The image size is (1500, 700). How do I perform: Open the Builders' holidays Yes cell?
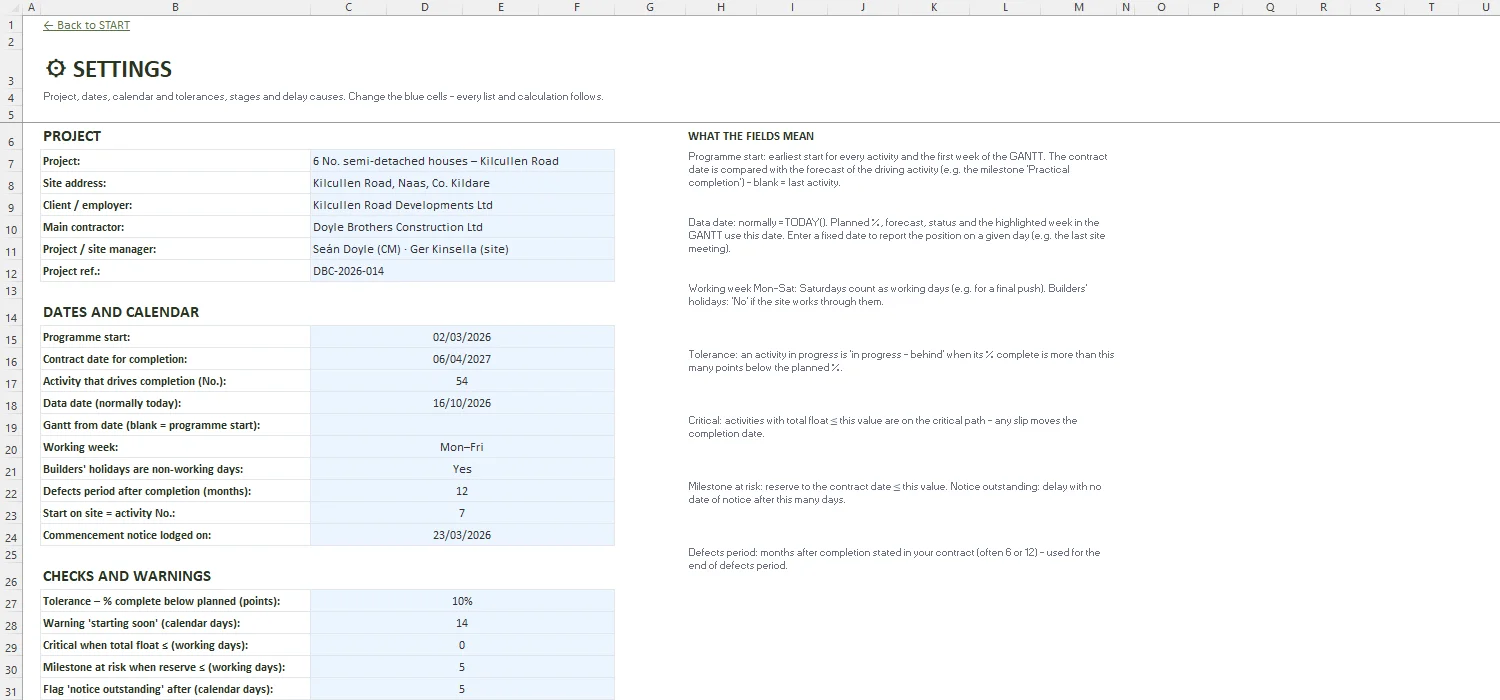coord(462,469)
